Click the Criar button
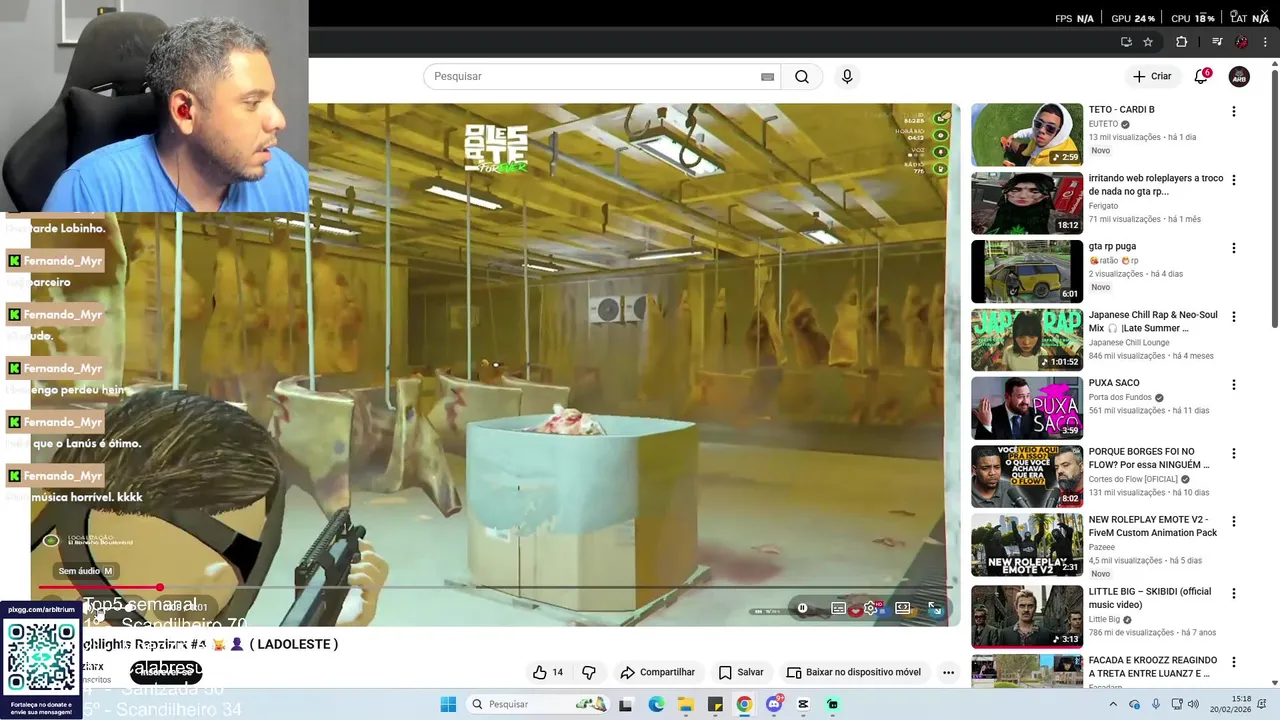The width and height of the screenshot is (1280, 720). 1151,76
